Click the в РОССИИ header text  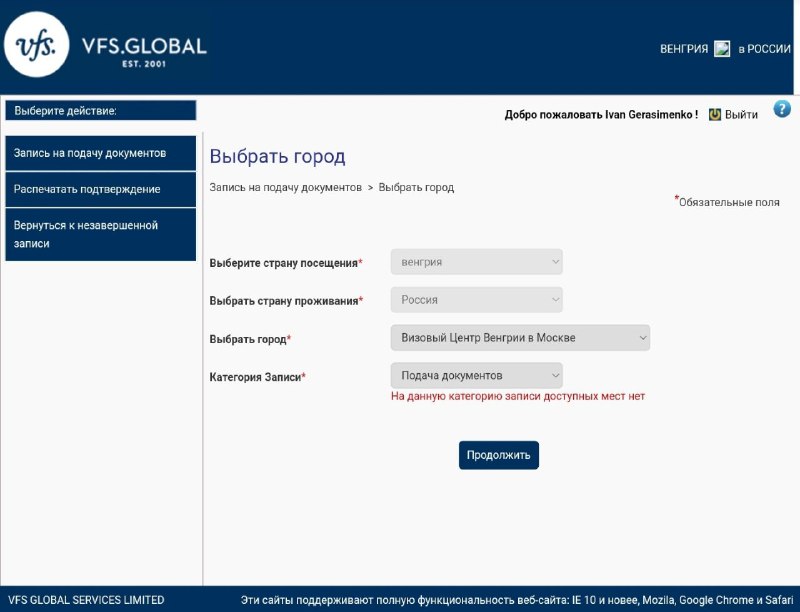(764, 49)
